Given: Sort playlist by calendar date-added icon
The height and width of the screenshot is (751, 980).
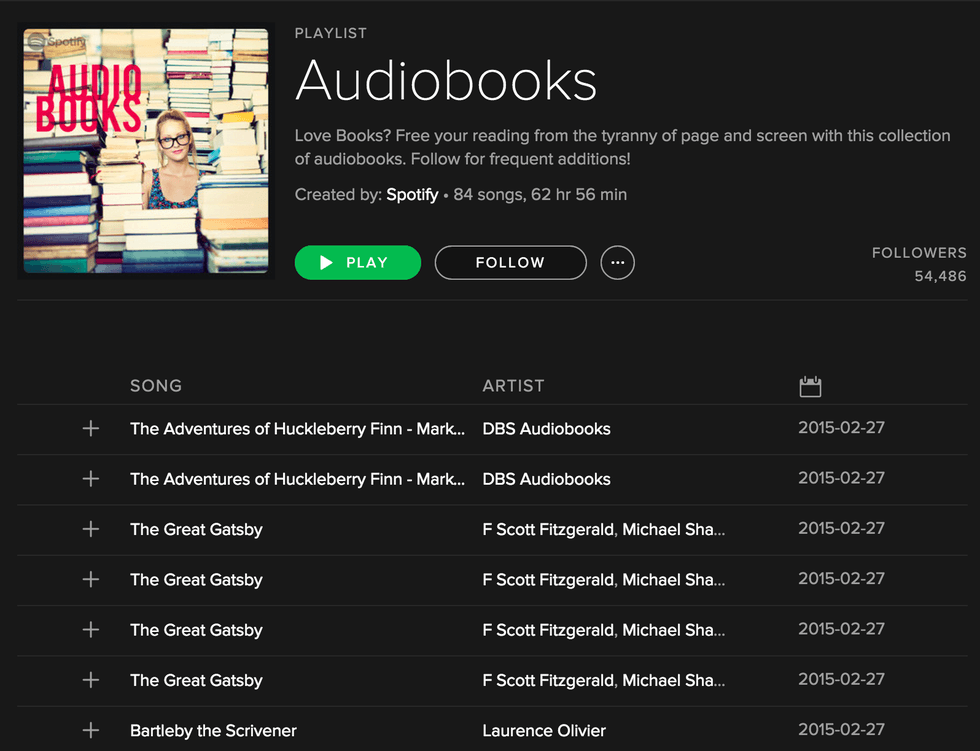Looking at the screenshot, I should [810, 386].
